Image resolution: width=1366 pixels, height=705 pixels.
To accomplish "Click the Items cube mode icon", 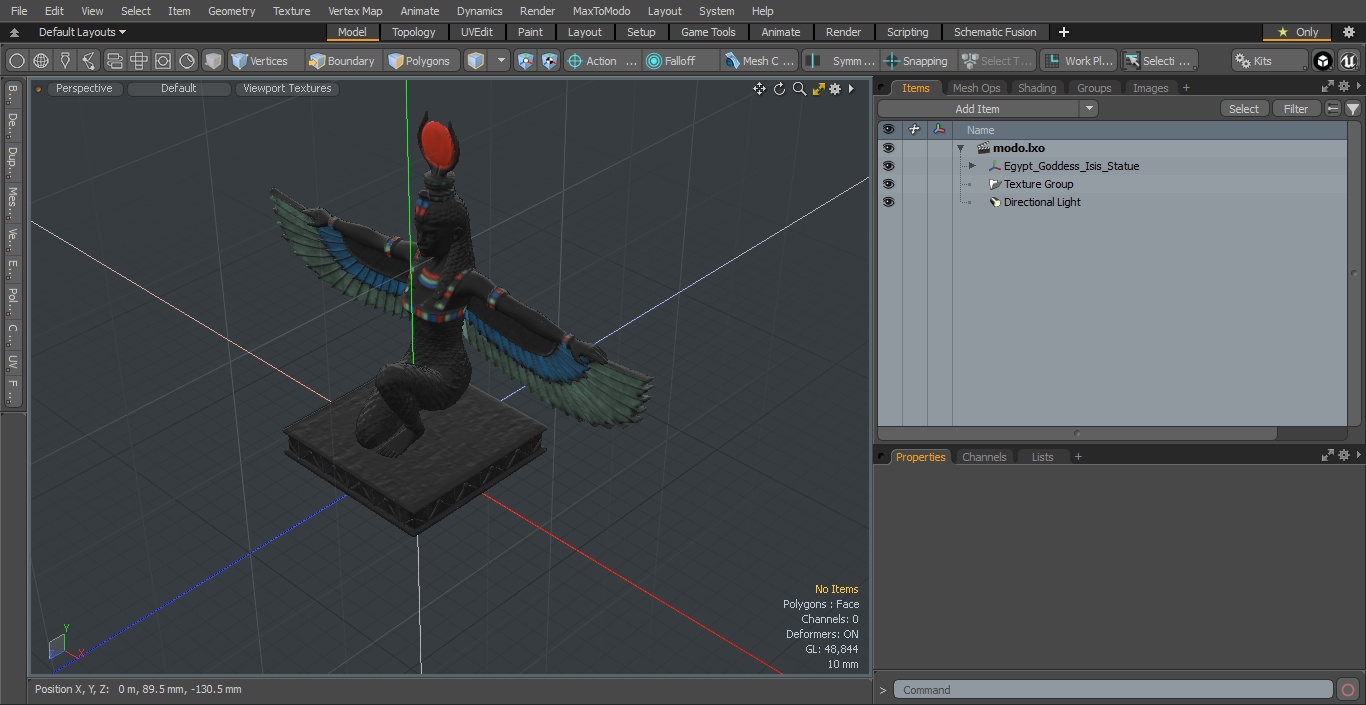I will pyautogui.click(x=476, y=61).
